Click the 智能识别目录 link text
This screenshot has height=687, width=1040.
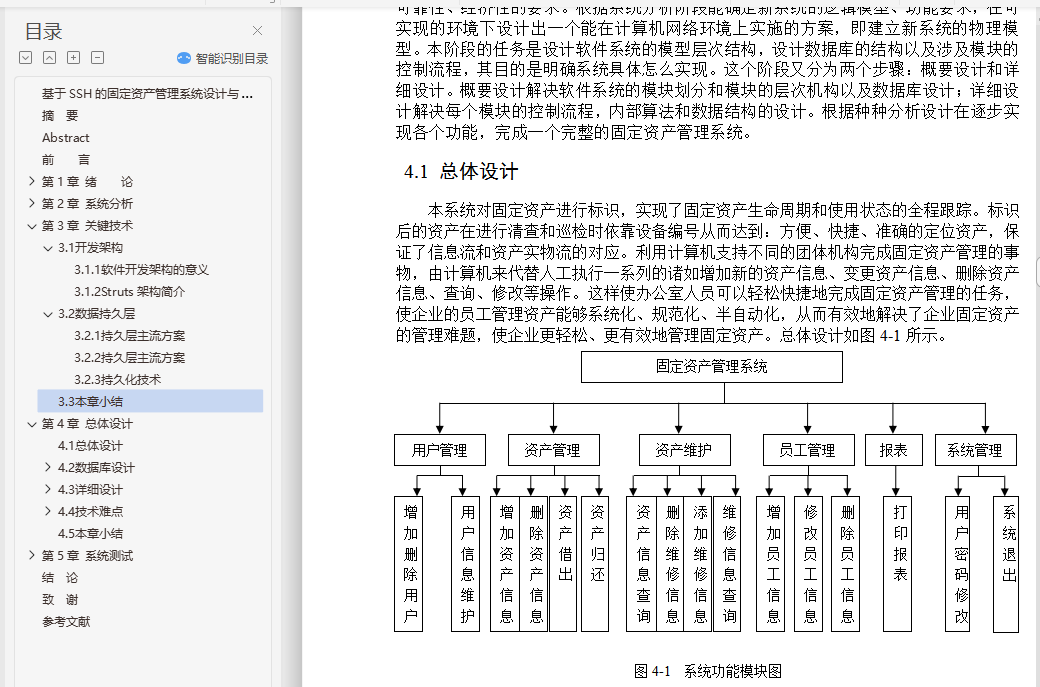tap(231, 58)
